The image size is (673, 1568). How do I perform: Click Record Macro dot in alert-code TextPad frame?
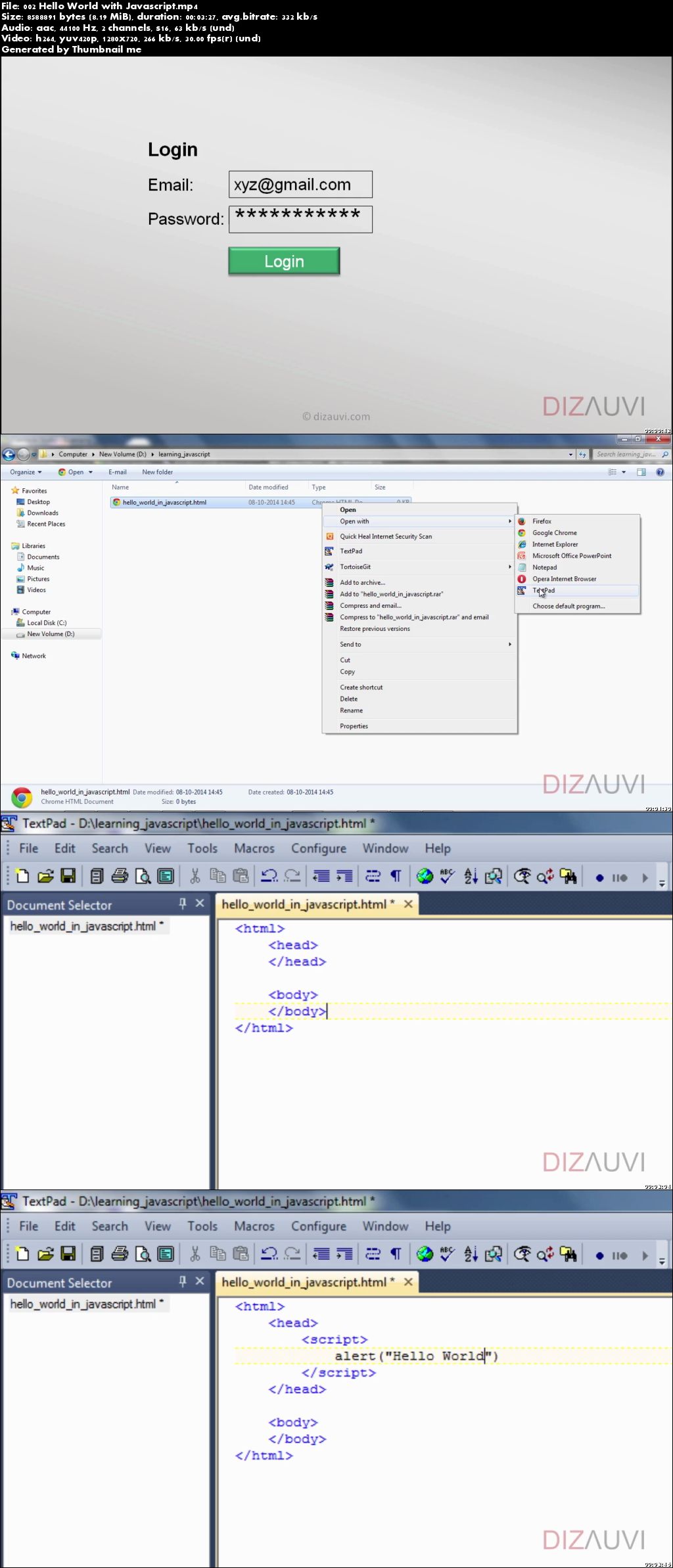599,1256
